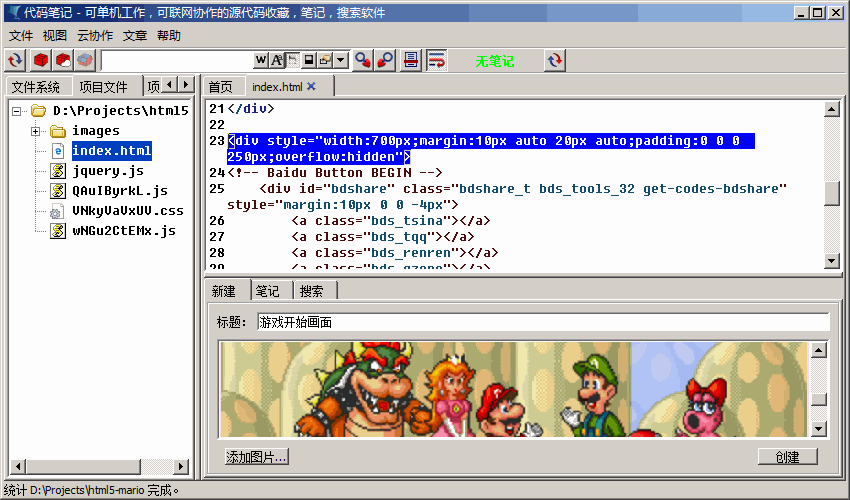850x500 pixels.
Task: Click the right arrow of tree horizontal scrollbar
Action: pos(181,466)
